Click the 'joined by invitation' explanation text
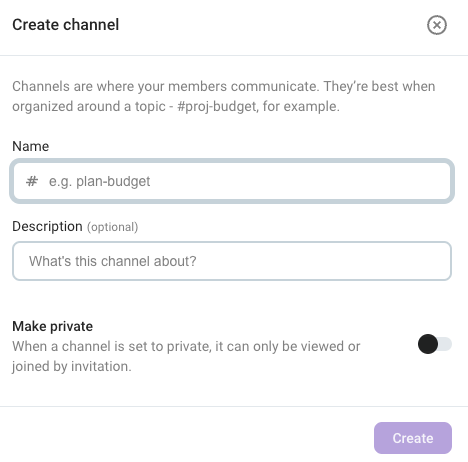Image resolution: width=468 pixels, height=462 pixels. click(x=72, y=366)
